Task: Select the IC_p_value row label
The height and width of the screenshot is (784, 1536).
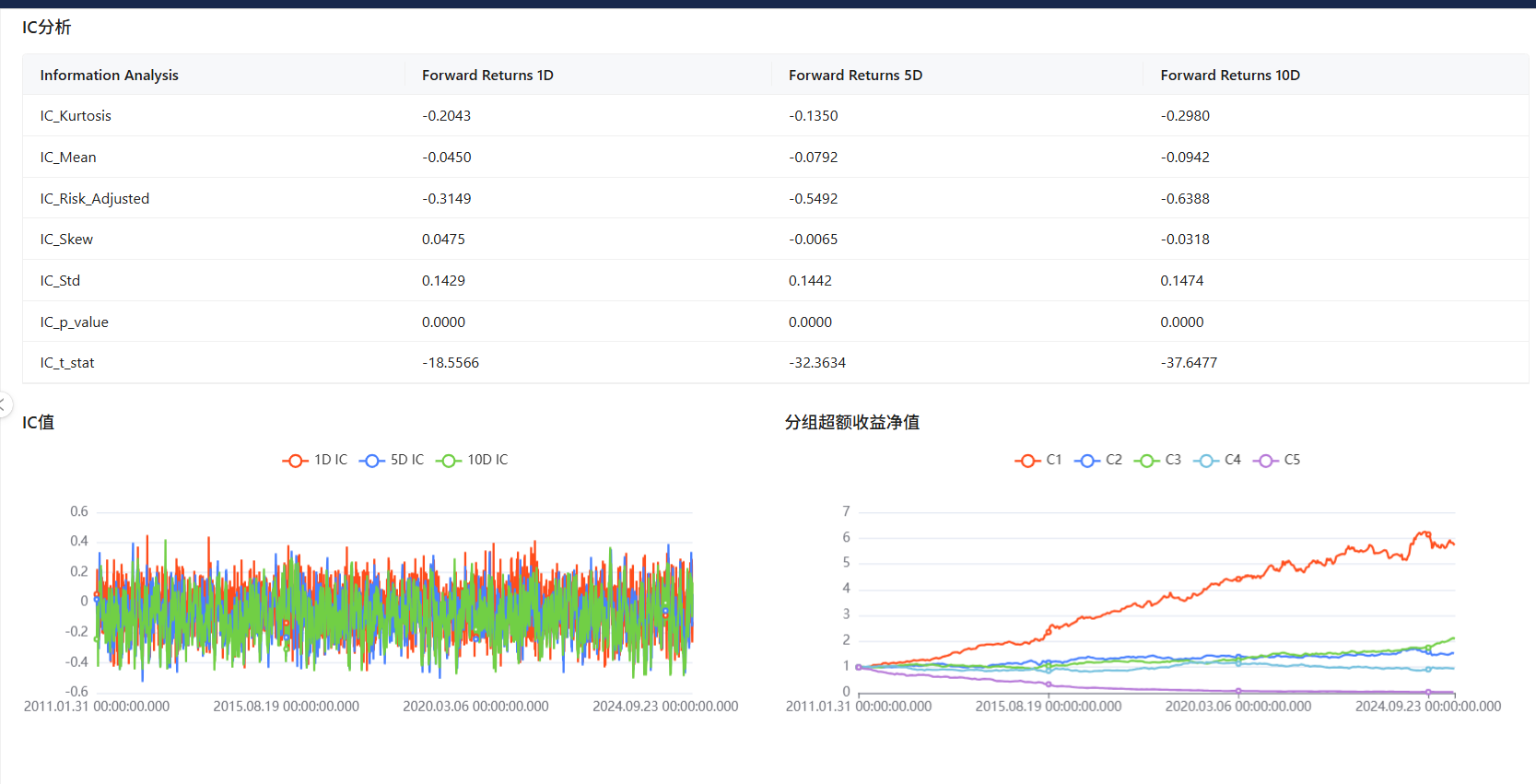Action: pyautogui.click(x=74, y=322)
